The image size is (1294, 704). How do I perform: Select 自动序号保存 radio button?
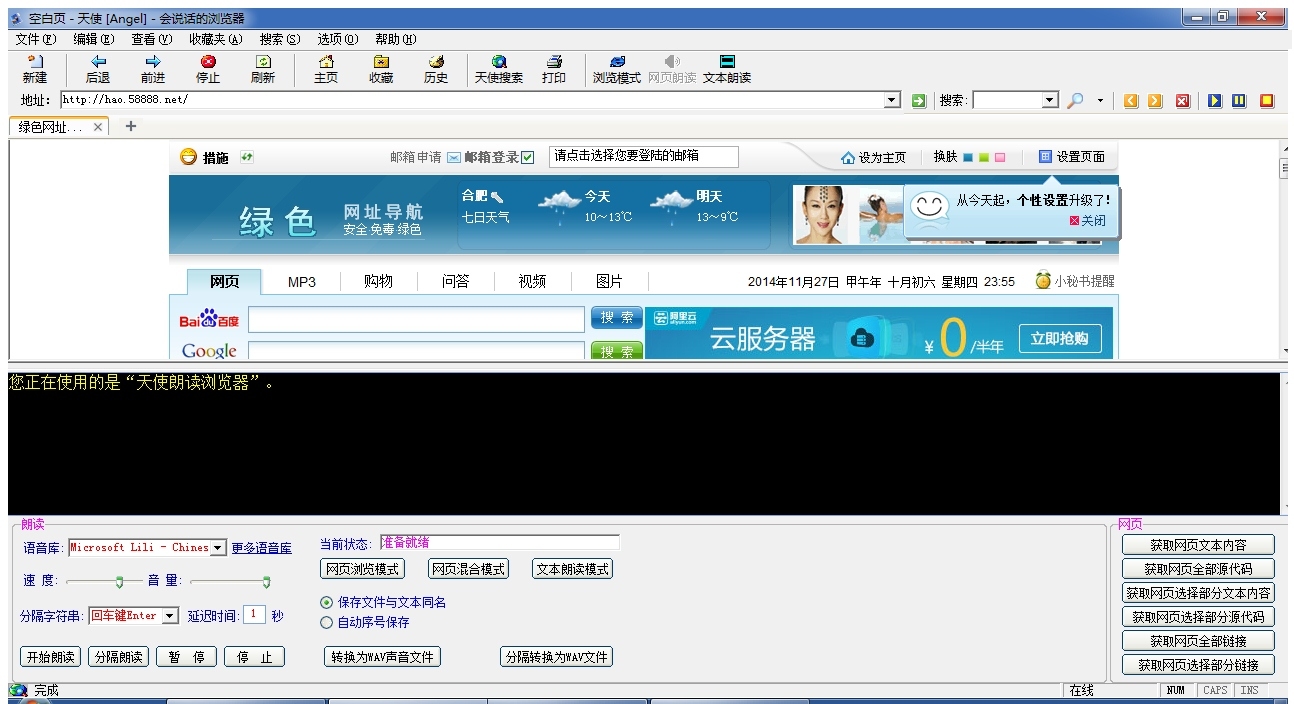326,623
